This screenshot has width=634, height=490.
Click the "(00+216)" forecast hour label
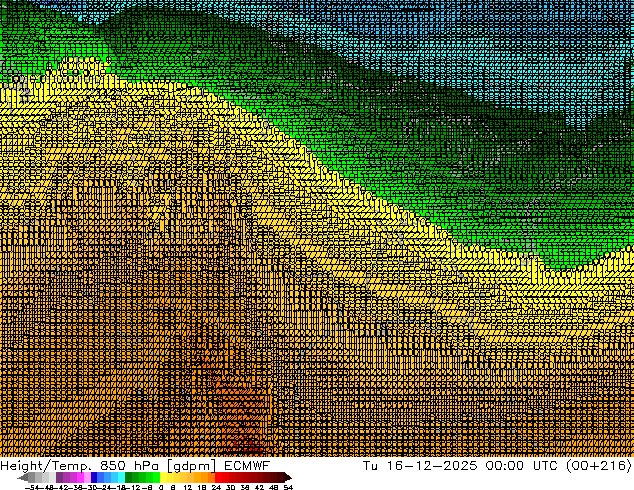(x=600, y=466)
